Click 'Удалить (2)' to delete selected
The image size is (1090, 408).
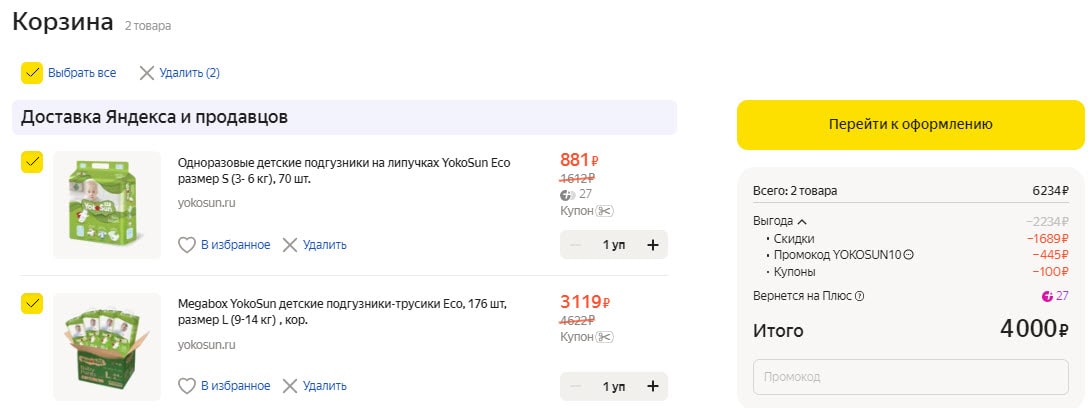click(179, 73)
